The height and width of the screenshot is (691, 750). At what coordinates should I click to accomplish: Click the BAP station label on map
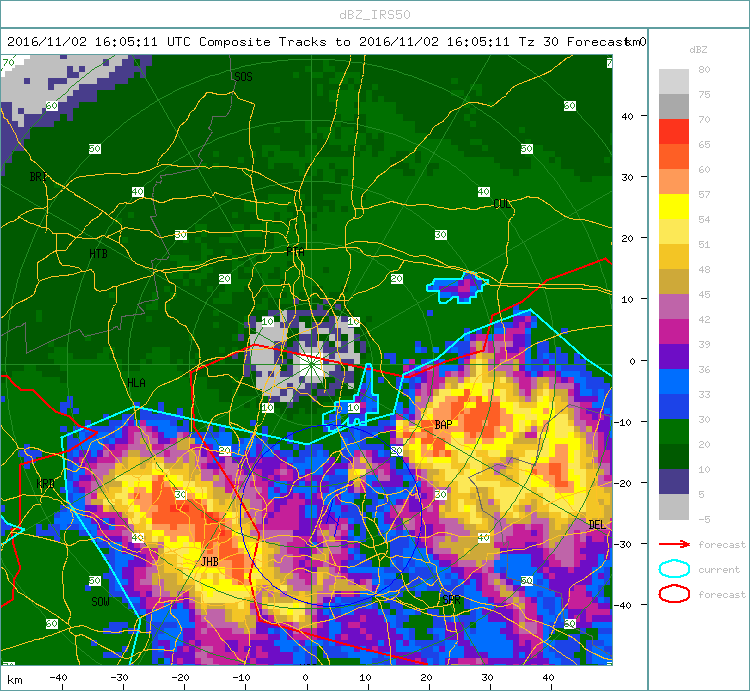pos(443,425)
